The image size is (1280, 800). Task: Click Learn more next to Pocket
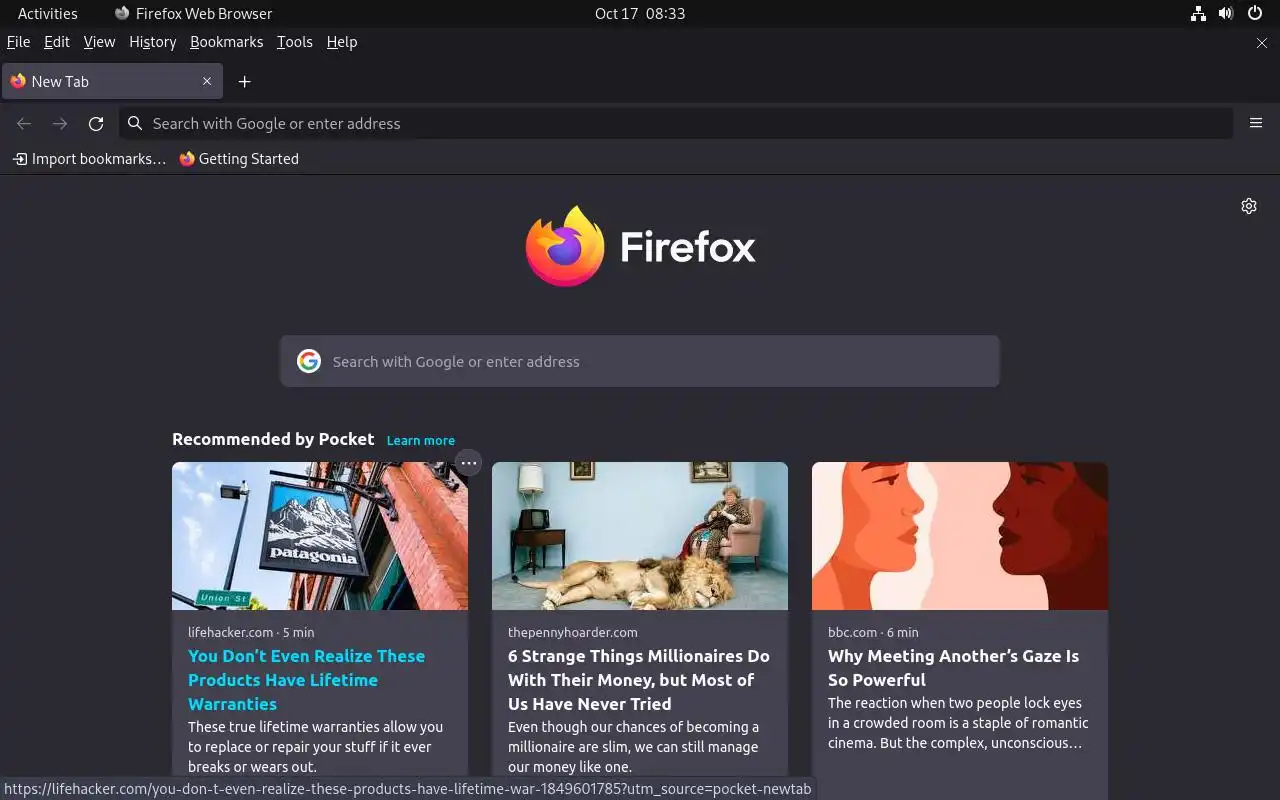421,440
